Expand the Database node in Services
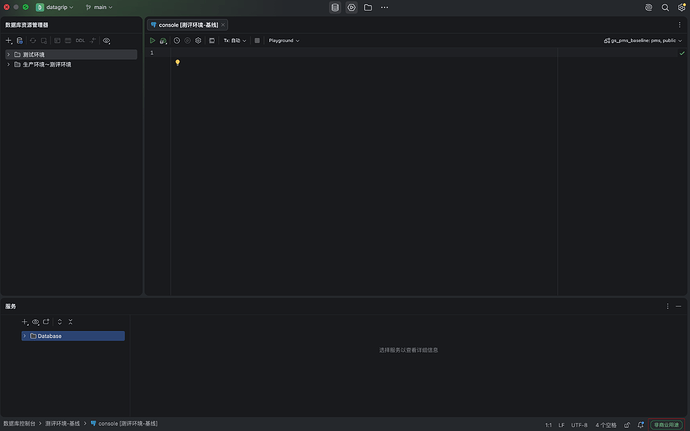The height and width of the screenshot is (431, 690). click(x=25, y=336)
